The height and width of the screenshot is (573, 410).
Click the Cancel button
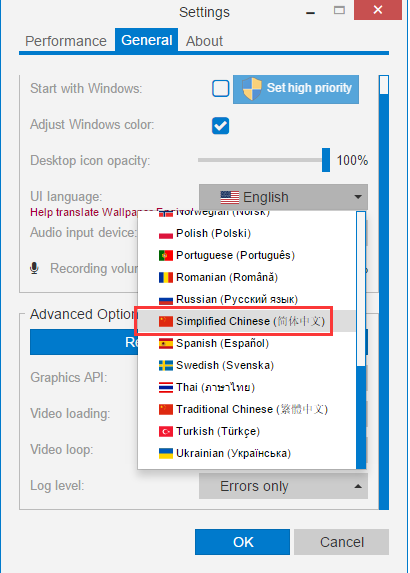coord(342,542)
